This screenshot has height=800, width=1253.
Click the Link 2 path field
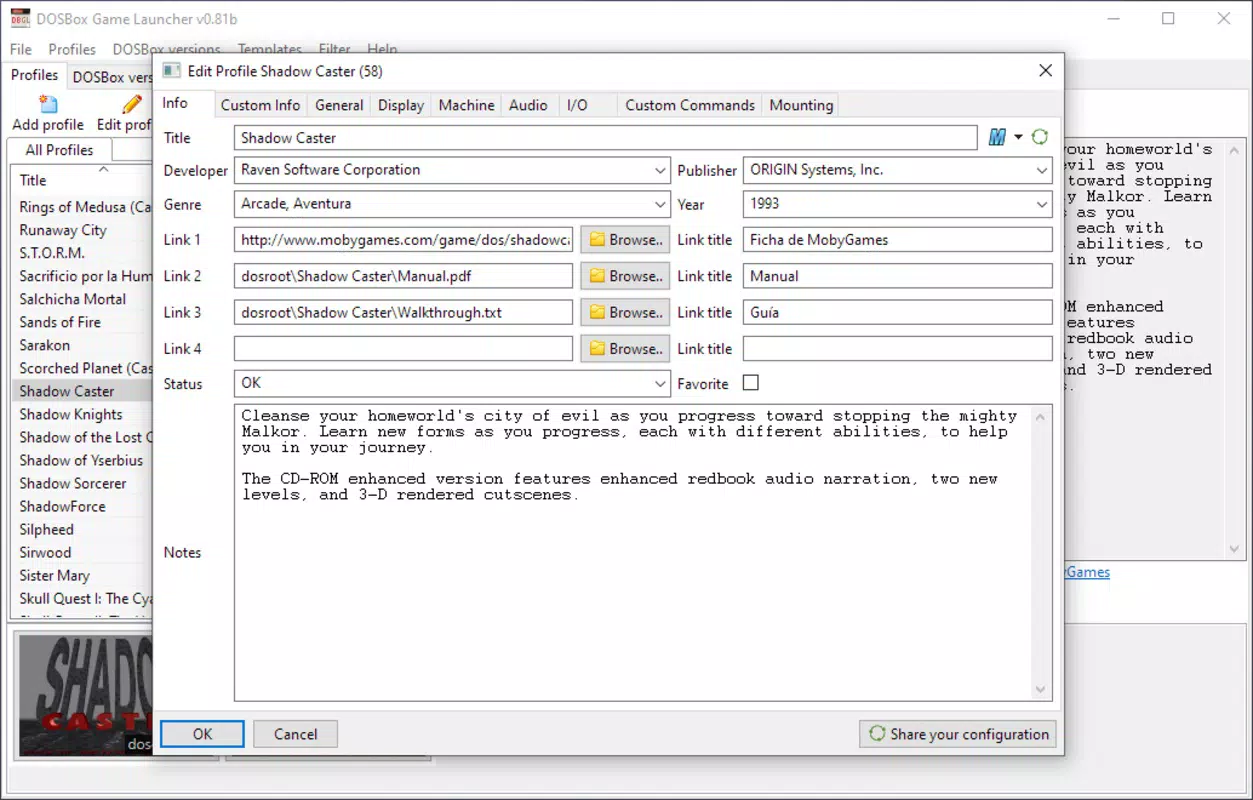tap(403, 276)
